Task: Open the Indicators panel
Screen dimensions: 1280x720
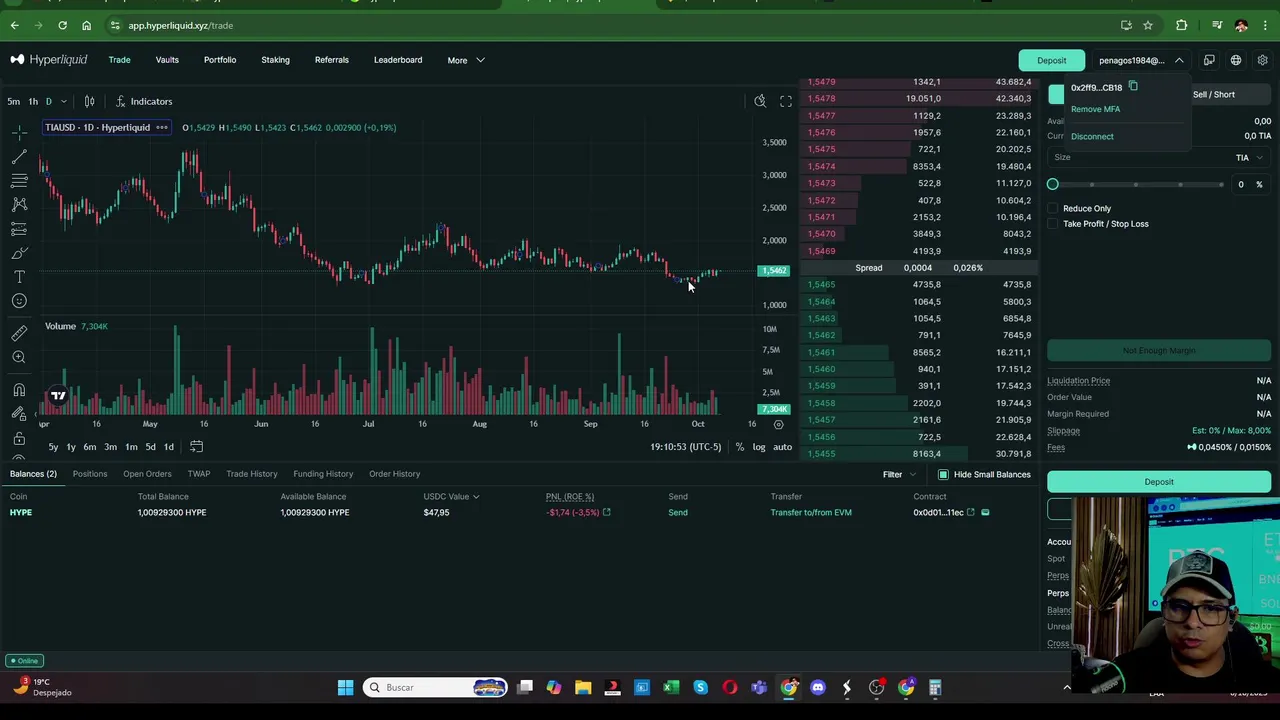Action: coord(143,101)
